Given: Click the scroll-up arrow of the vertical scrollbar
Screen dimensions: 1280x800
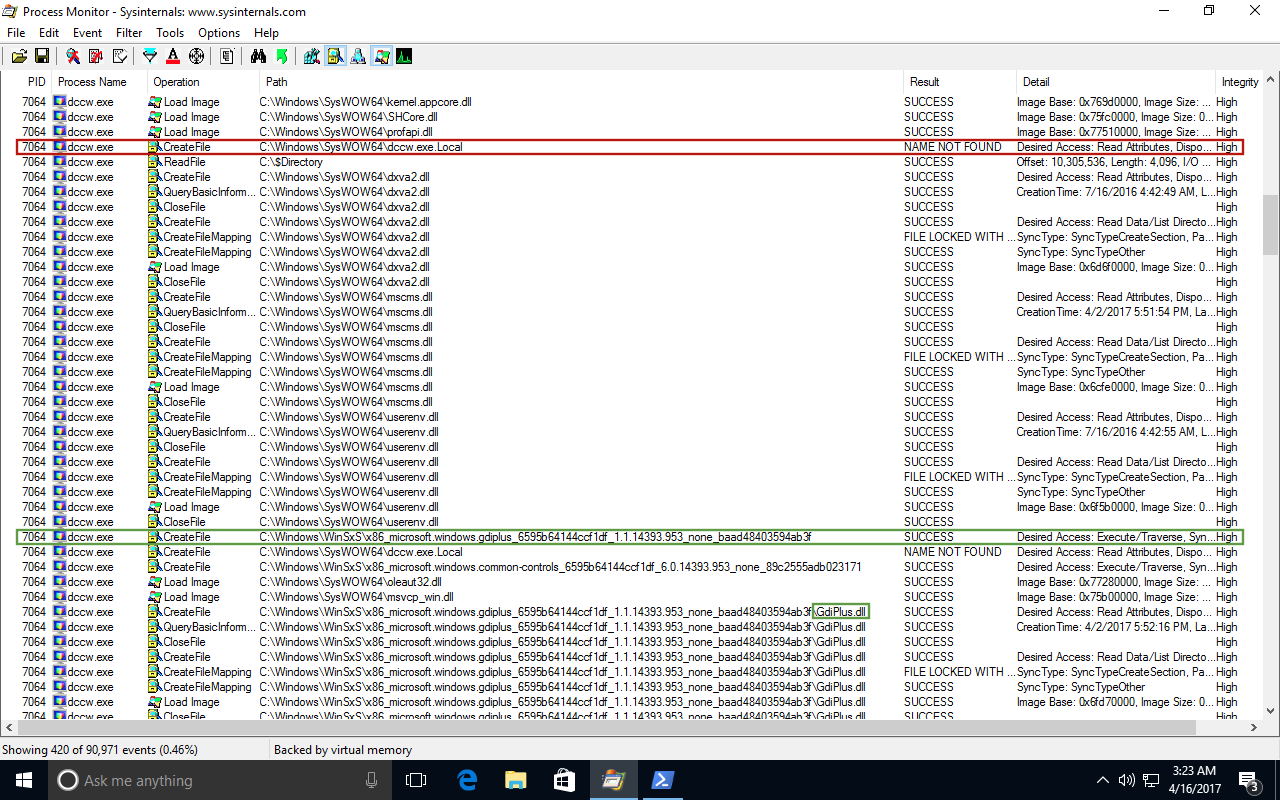Looking at the screenshot, I should click(1270, 81).
